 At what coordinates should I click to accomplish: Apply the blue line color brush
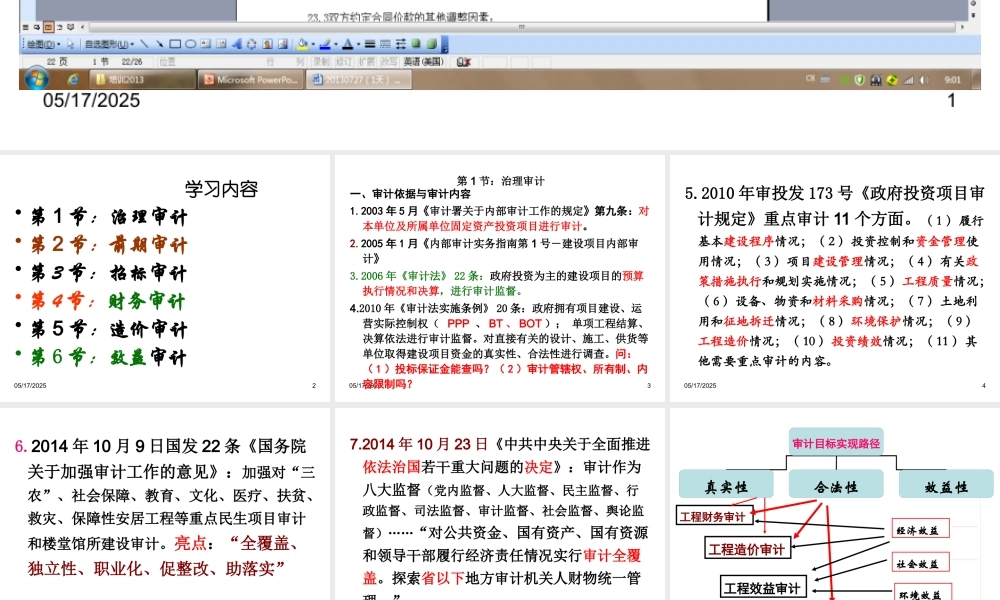coord(325,44)
